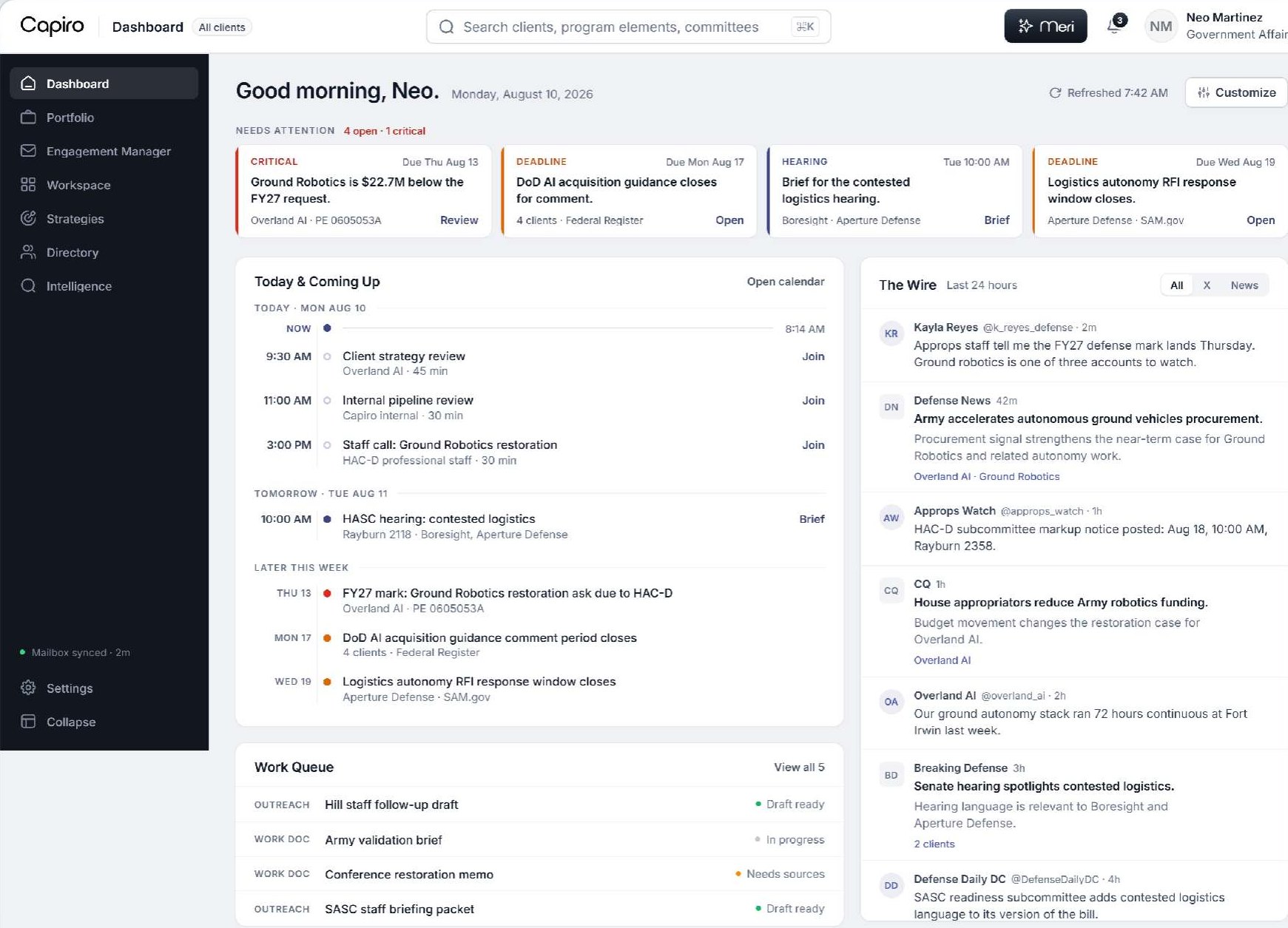The width and height of the screenshot is (1288, 928).
Task: Click the NM user avatar
Action: point(1161,27)
